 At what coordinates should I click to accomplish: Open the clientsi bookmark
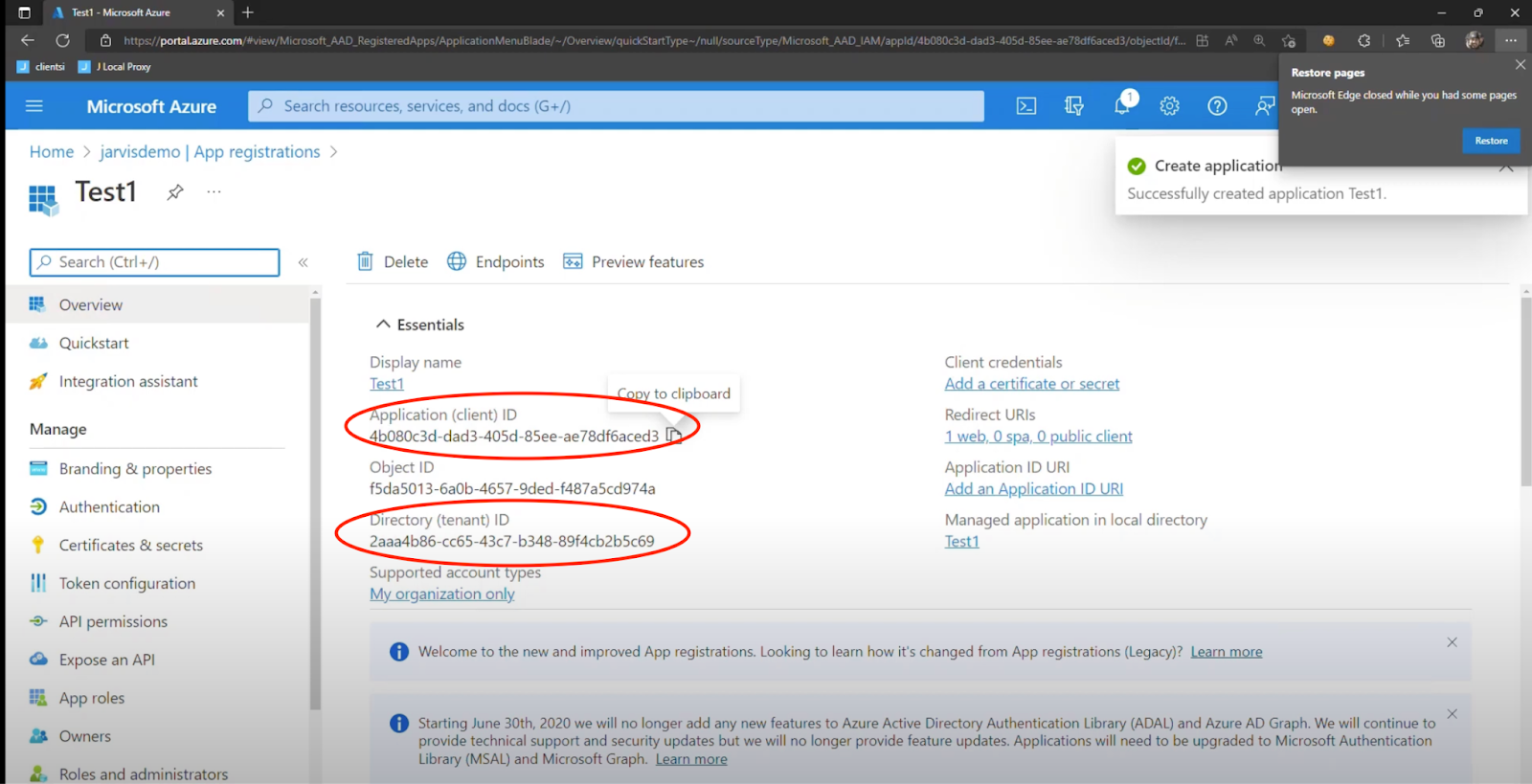point(40,67)
